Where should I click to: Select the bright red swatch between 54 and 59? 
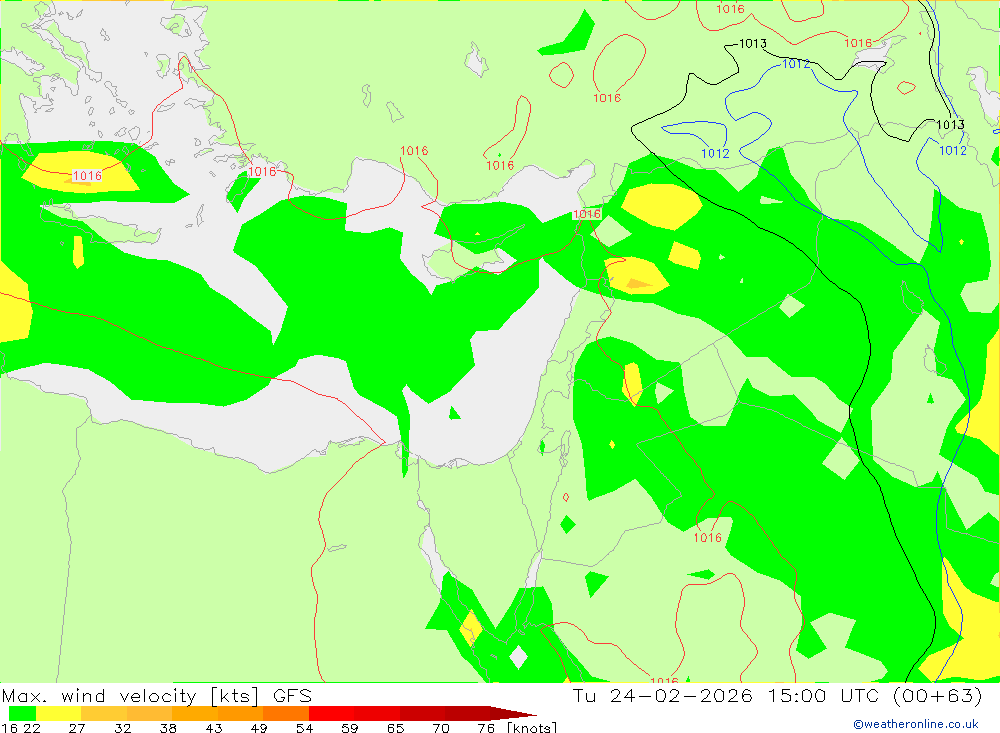pyautogui.click(x=332, y=713)
